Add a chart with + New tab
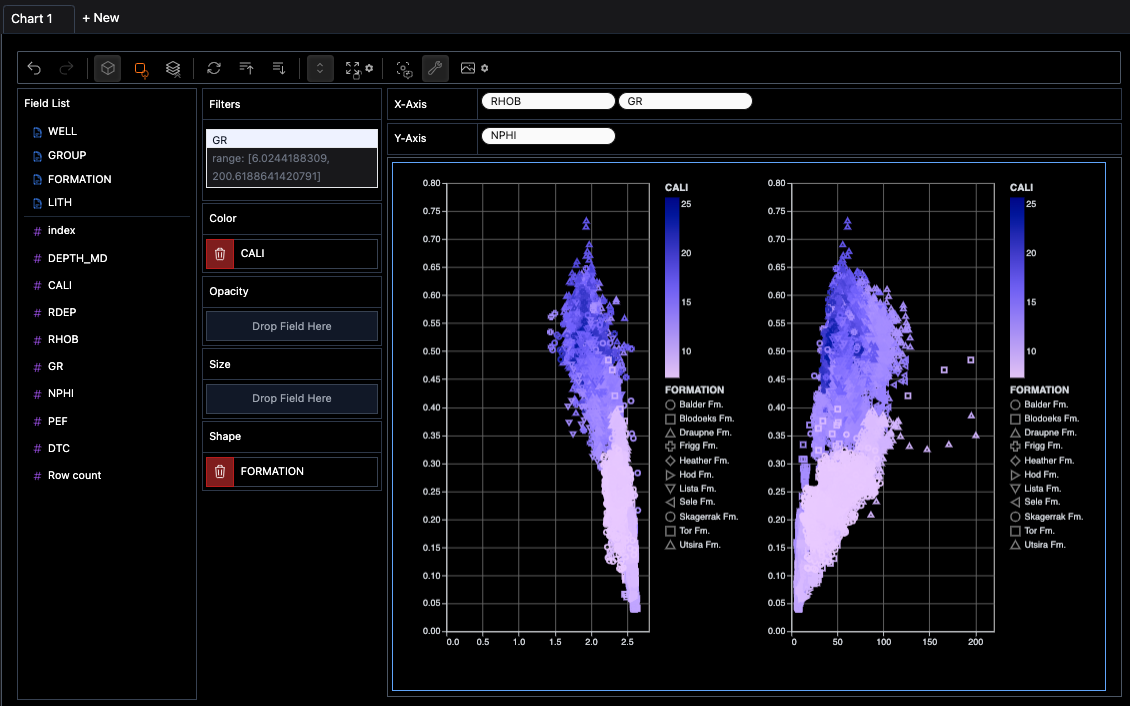 (100, 18)
